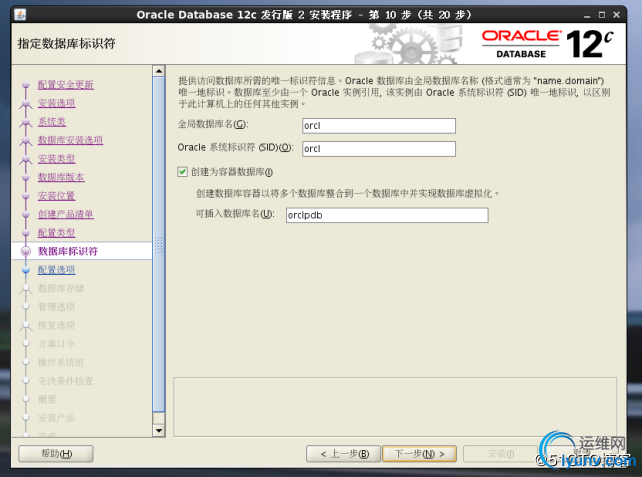The image size is (642, 477).
Task: Click the disabled 数据库存储 step text
Action: (x=61, y=288)
